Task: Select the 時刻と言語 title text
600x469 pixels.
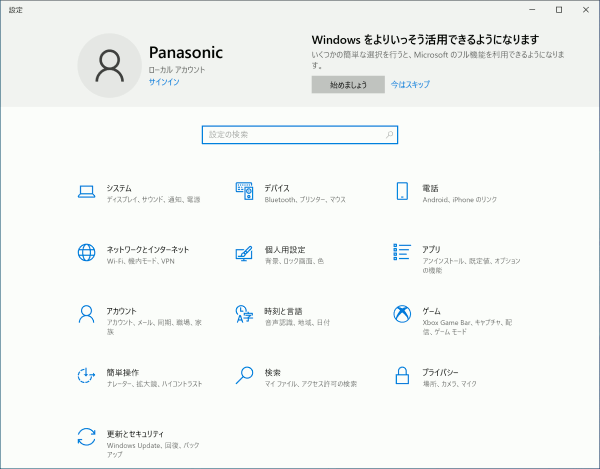Action: click(x=283, y=311)
